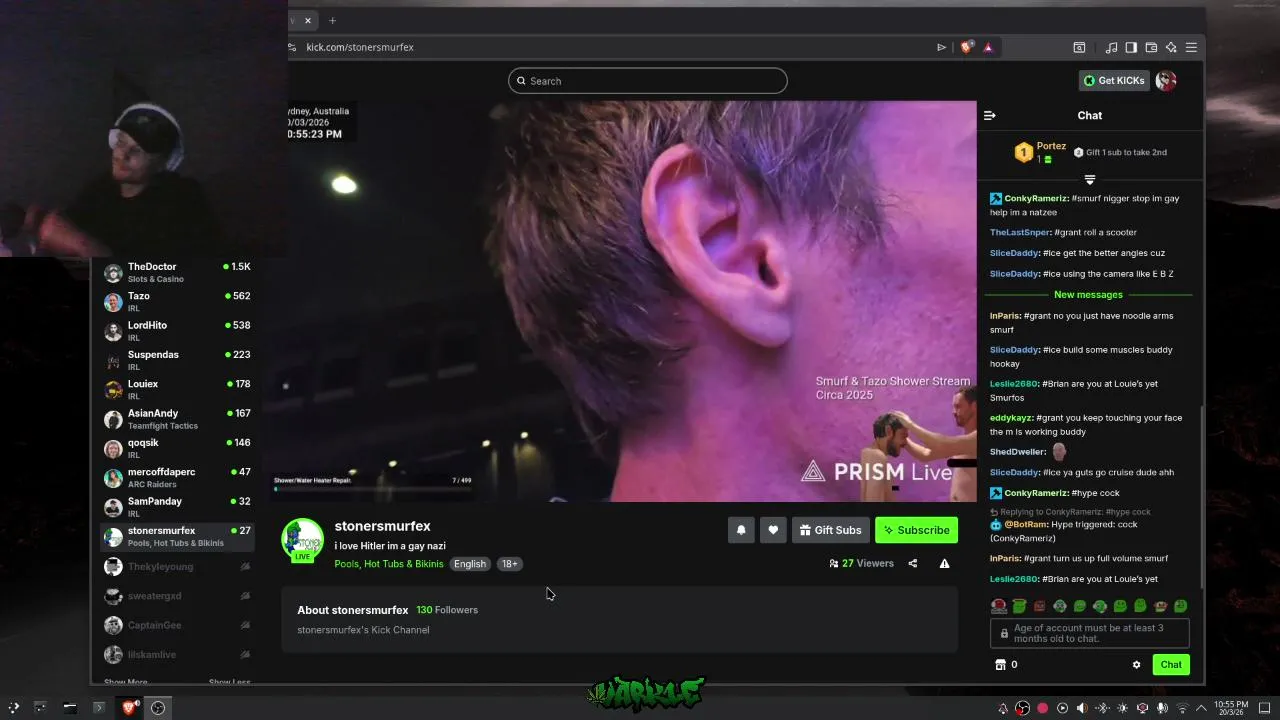The height and width of the screenshot is (720, 1280).
Task: Click the notification bell icon for stonersmurfex
Action: pyautogui.click(x=741, y=530)
